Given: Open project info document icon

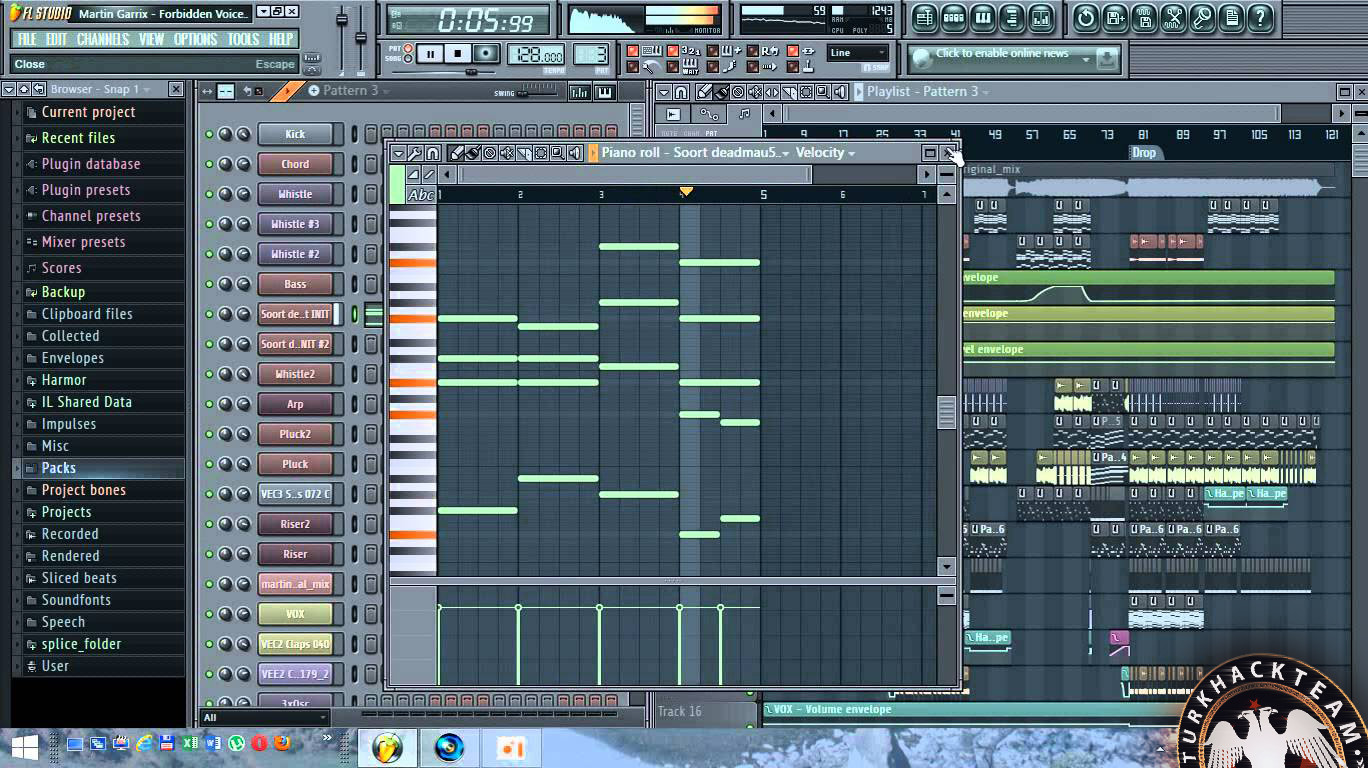Looking at the screenshot, I should pyautogui.click(x=1232, y=18).
